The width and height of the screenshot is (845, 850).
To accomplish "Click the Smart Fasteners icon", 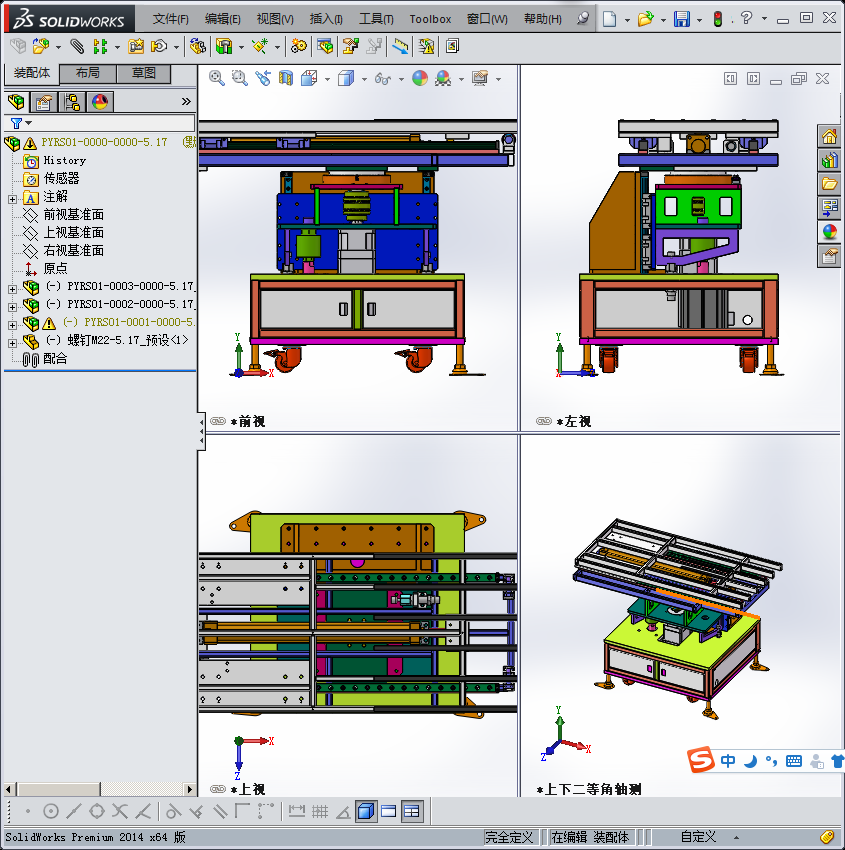I will pos(136,47).
